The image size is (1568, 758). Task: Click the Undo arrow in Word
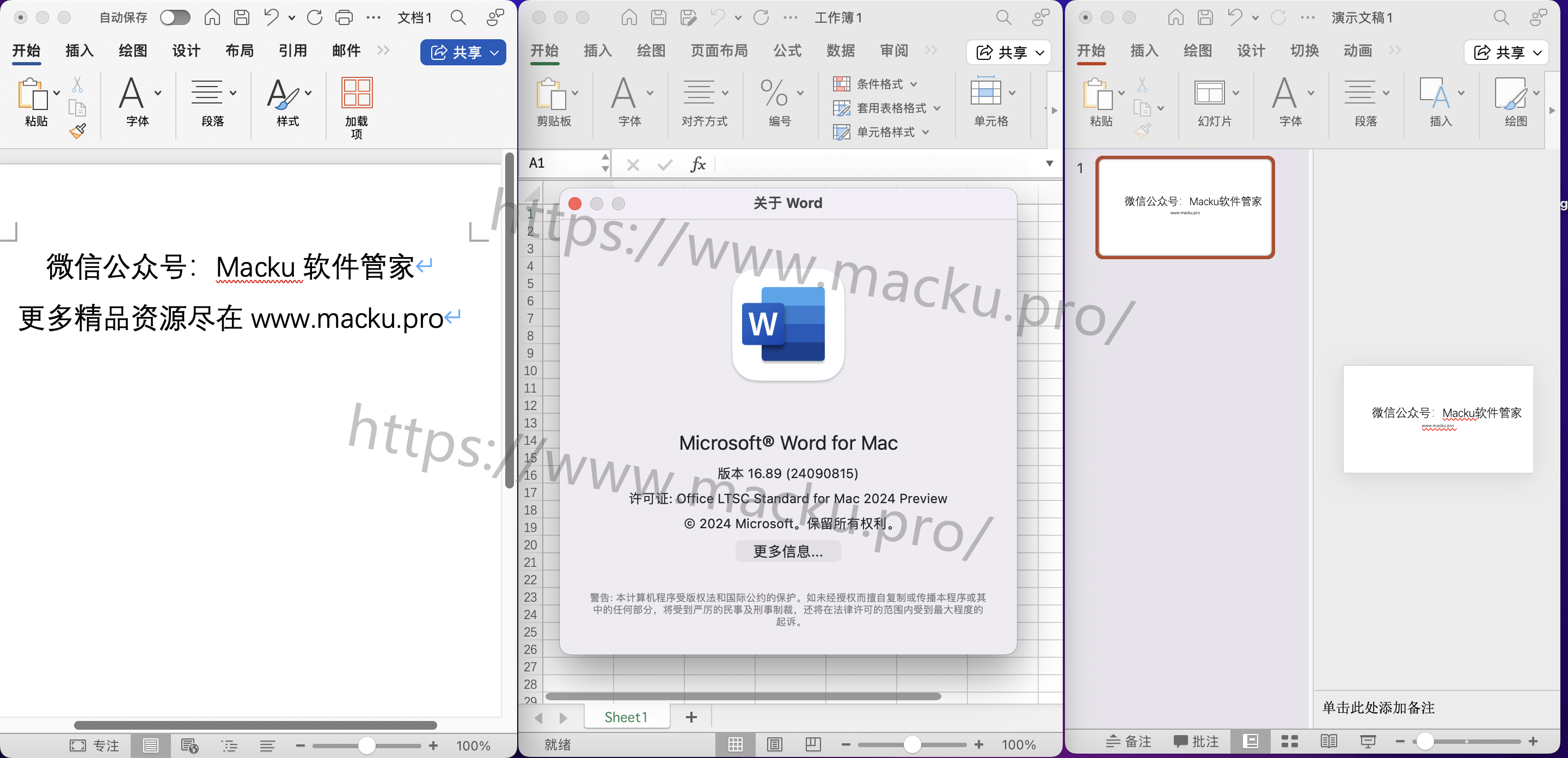pos(271,17)
